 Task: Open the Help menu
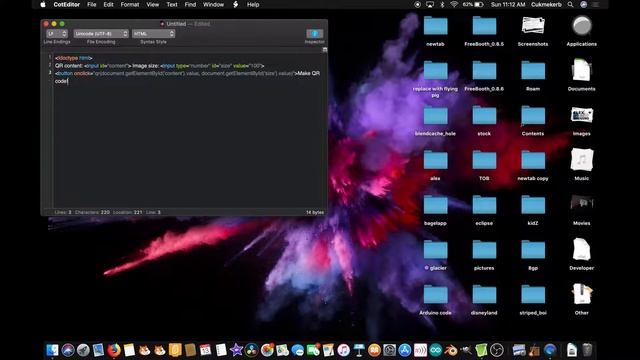253,4
